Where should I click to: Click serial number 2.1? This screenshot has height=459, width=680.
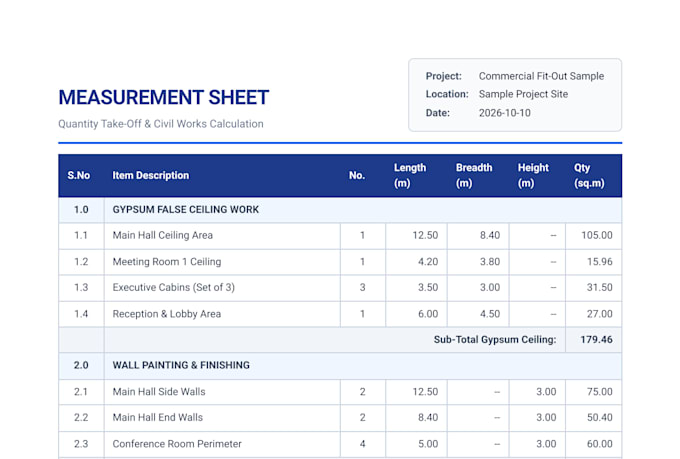(81, 391)
